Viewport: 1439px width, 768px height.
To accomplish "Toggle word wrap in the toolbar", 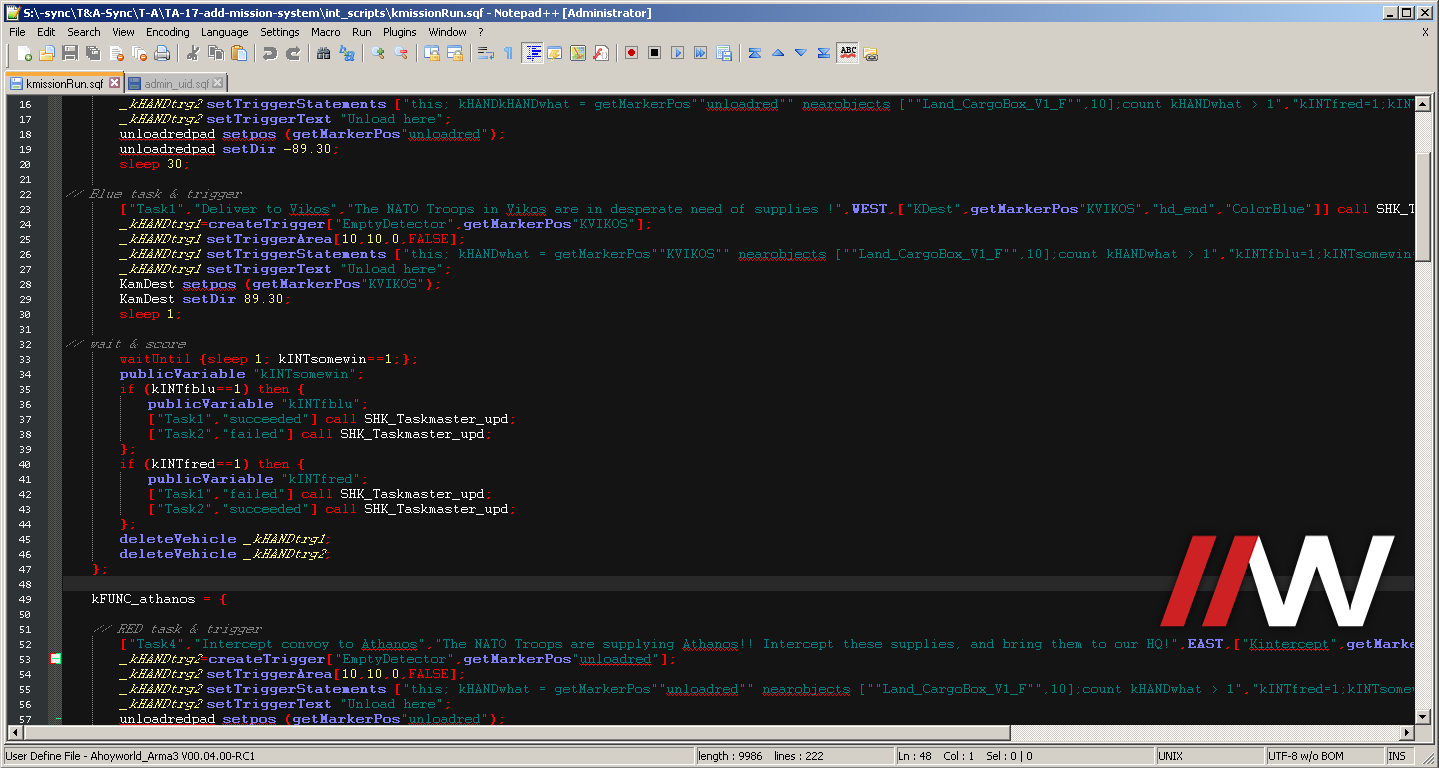I will (487, 52).
